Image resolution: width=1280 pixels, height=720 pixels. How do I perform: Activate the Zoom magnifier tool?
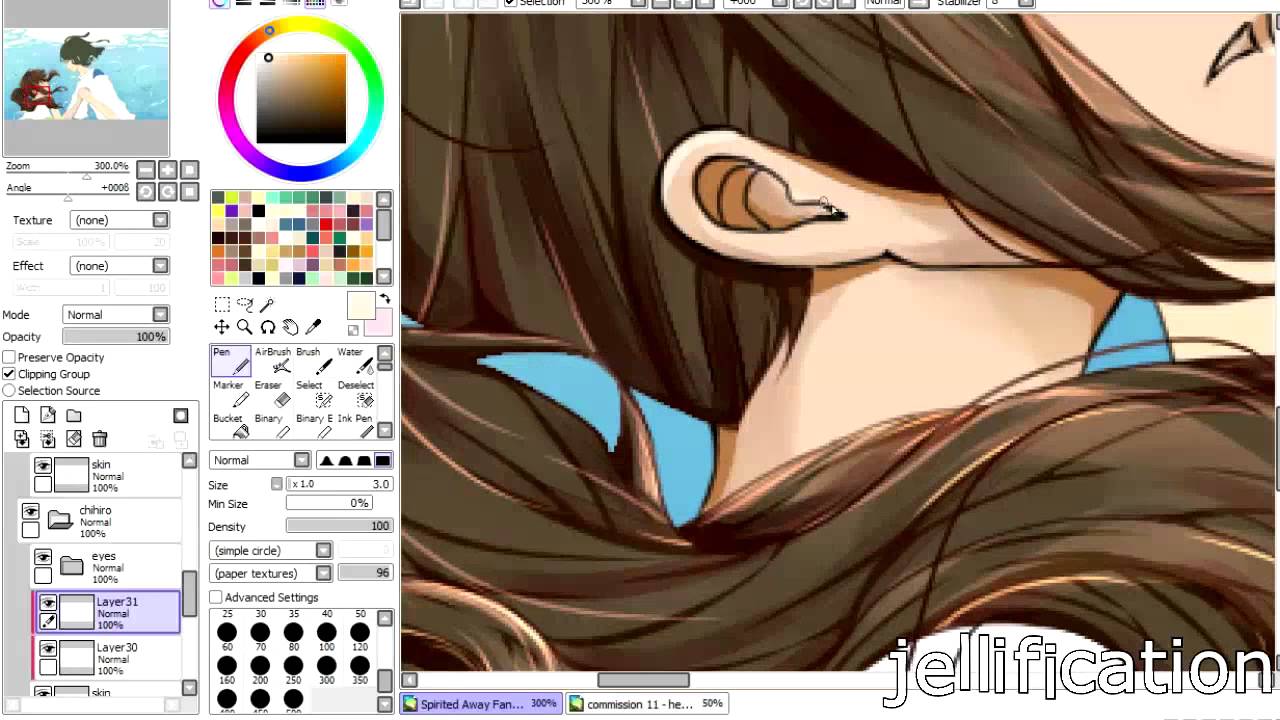tap(245, 327)
